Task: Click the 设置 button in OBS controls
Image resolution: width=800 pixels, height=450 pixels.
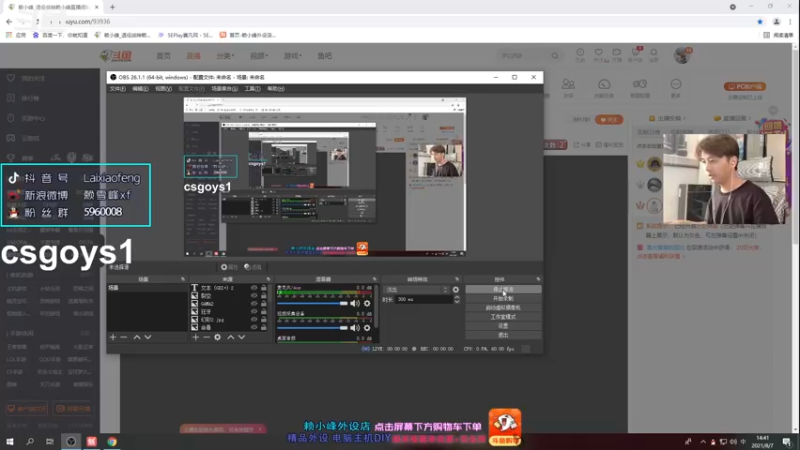Action: tap(503, 326)
